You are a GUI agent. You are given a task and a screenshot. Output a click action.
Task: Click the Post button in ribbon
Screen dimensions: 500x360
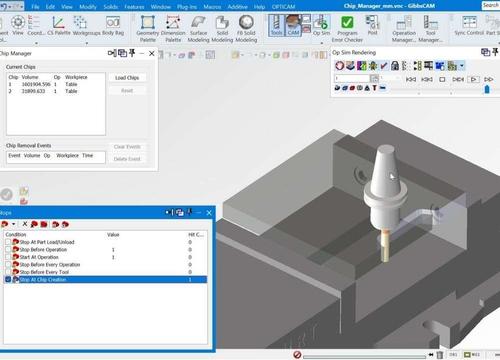pos(372,25)
